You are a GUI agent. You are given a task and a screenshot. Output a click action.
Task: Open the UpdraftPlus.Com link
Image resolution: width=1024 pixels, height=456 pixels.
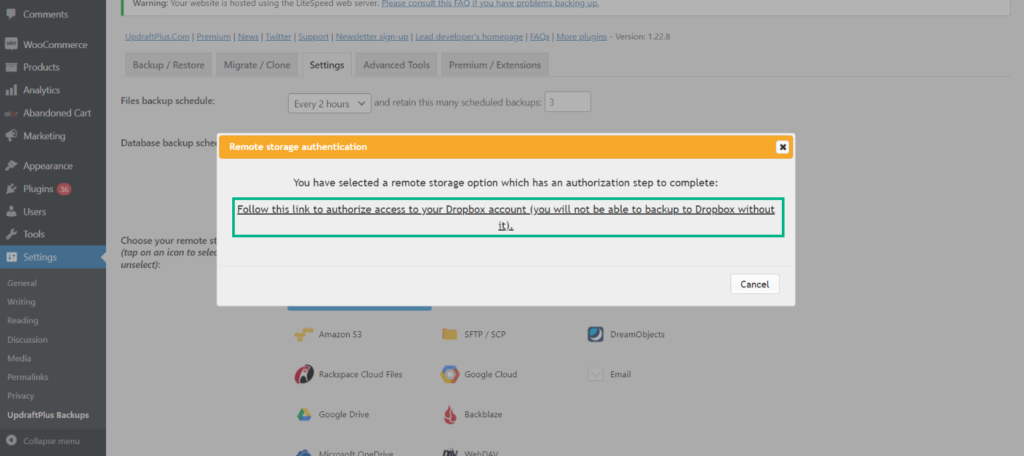tap(157, 37)
